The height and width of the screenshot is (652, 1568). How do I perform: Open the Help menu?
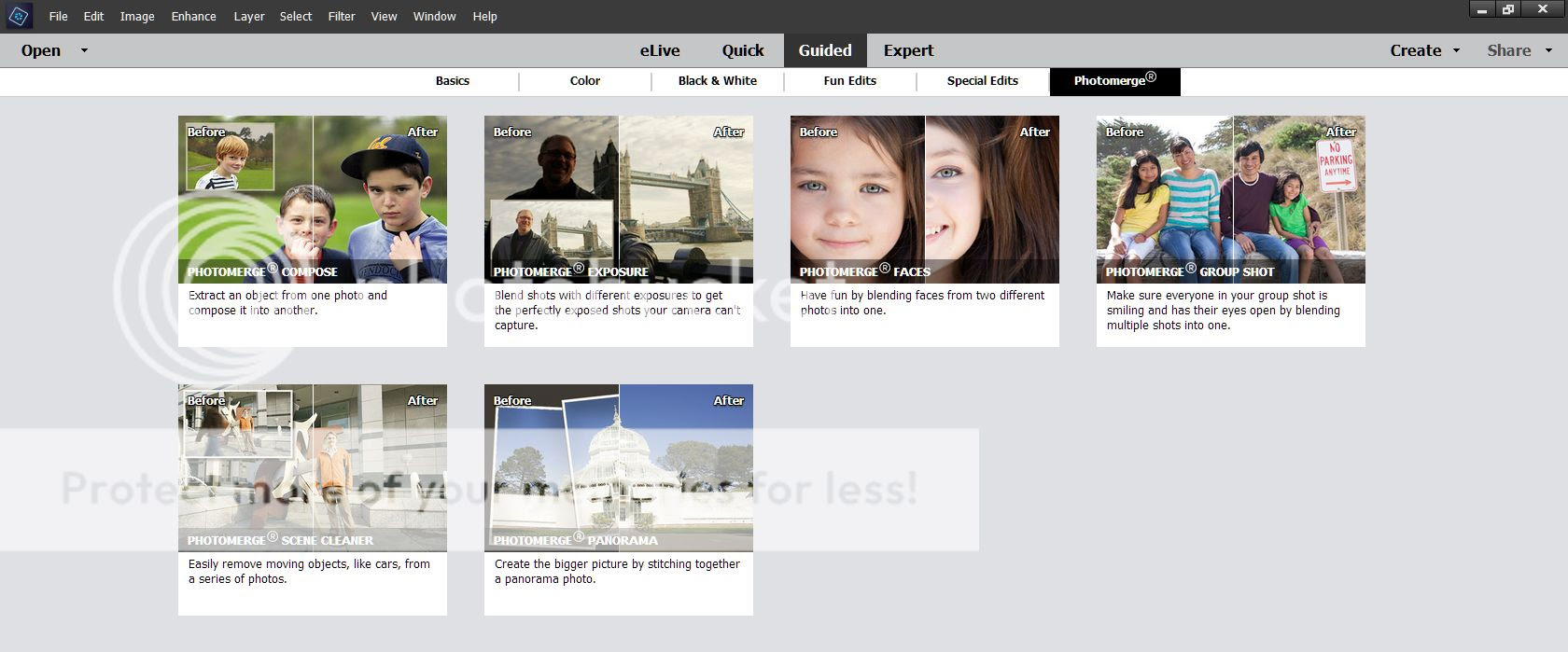click(x=484, y=17)
